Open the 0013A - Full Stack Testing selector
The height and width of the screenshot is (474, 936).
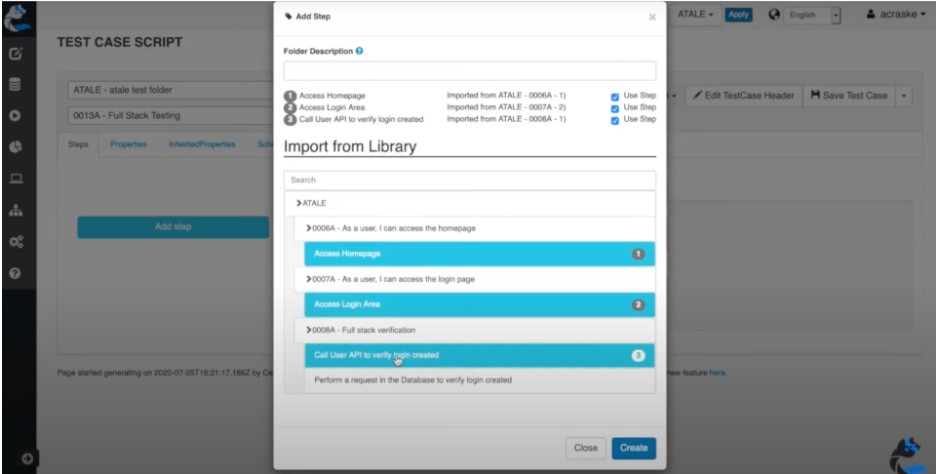(x=170, y=115)
